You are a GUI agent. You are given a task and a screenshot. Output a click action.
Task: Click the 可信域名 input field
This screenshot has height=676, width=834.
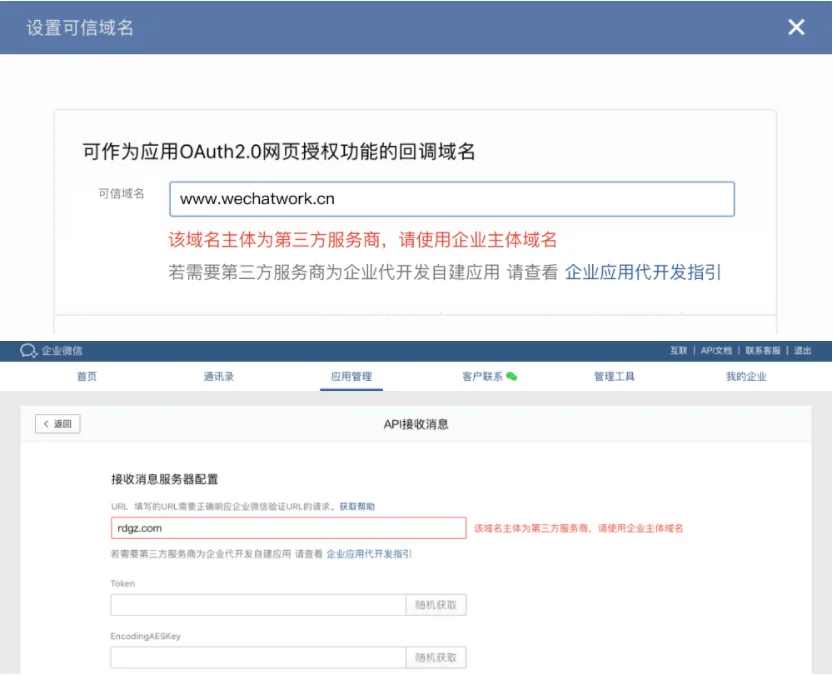click(x=452, y=199)
